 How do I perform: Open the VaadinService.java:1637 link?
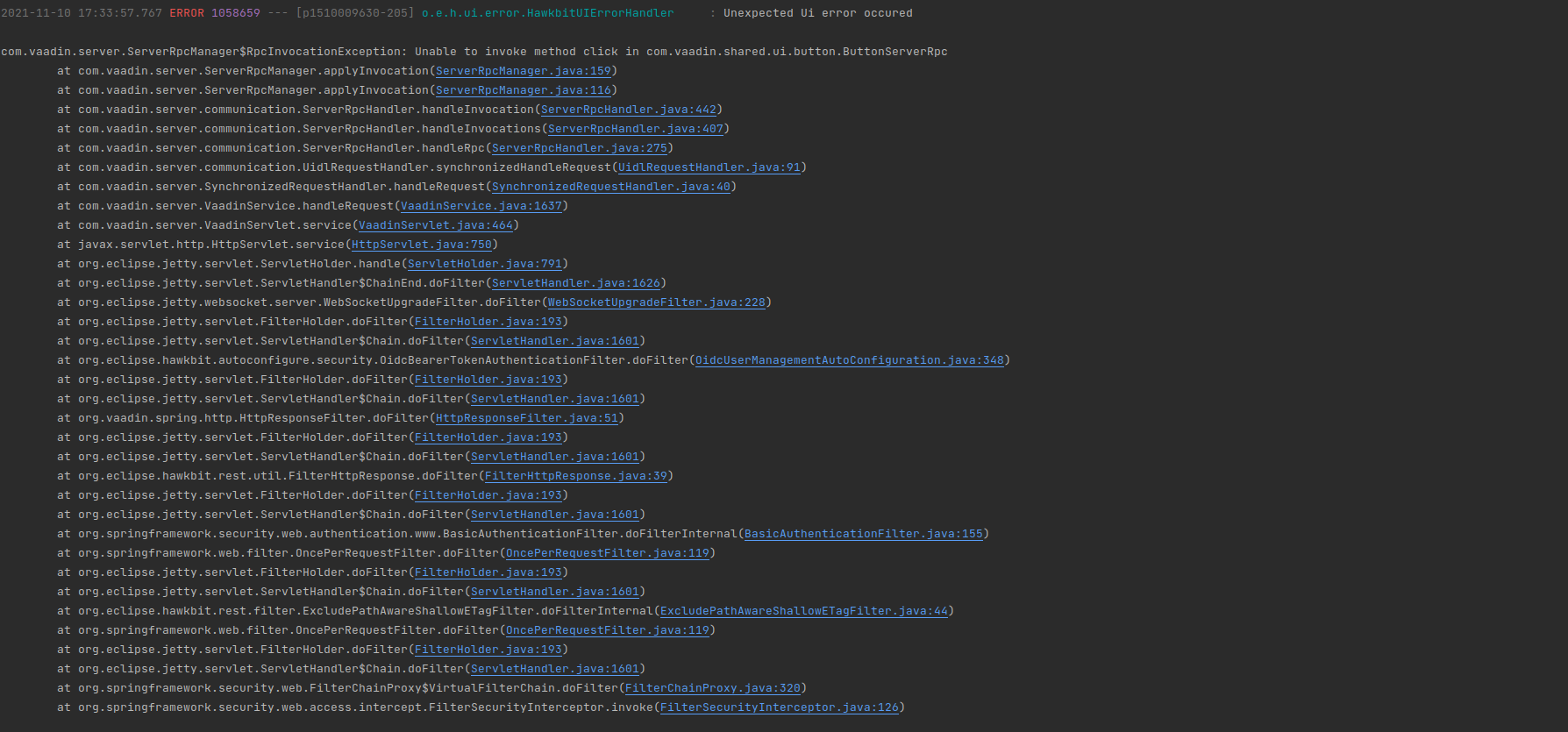481,206
